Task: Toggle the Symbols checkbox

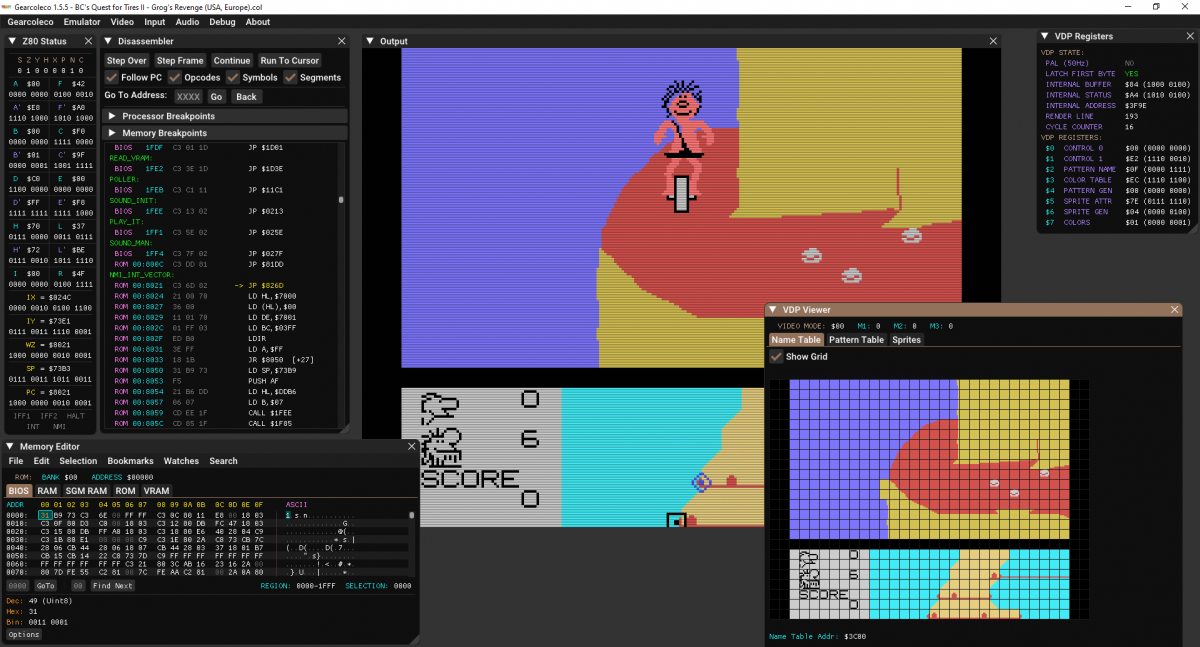Action: coord(233,77)
